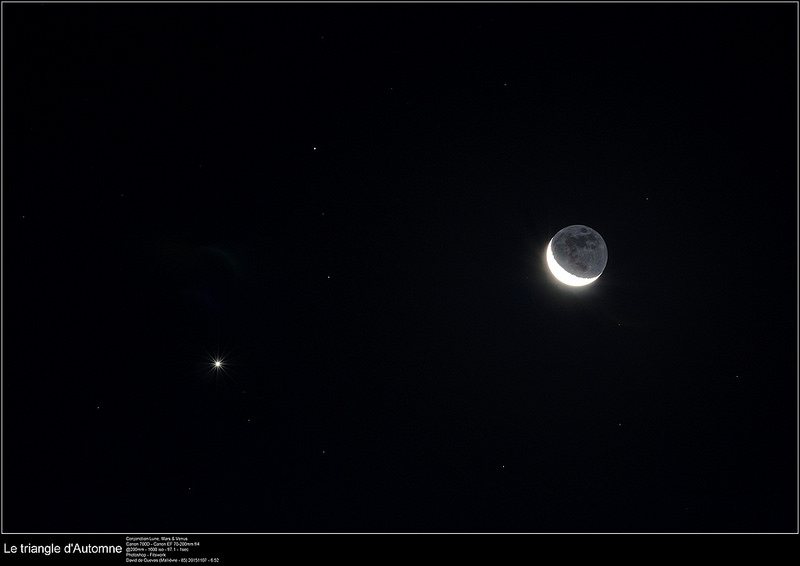
Task: Click the title text "Le triangle d'Automne"
Action: pyautogui.click(x=63, y=549)
